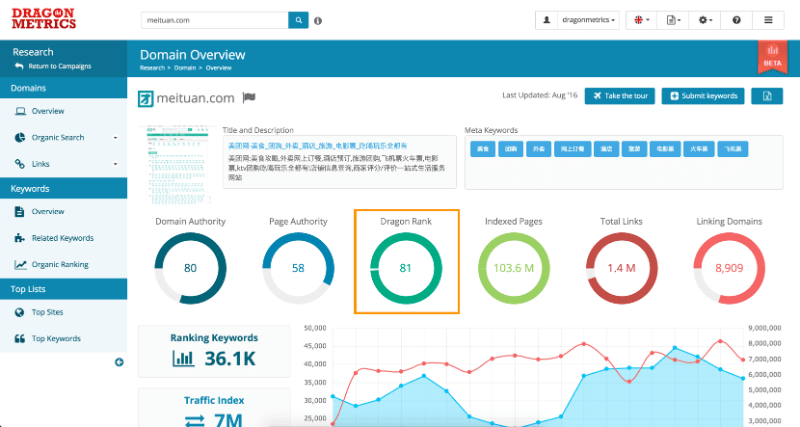Open the UK flag language dropdown
The width and height of the screenshot is (800, 427).
point(641,20)
